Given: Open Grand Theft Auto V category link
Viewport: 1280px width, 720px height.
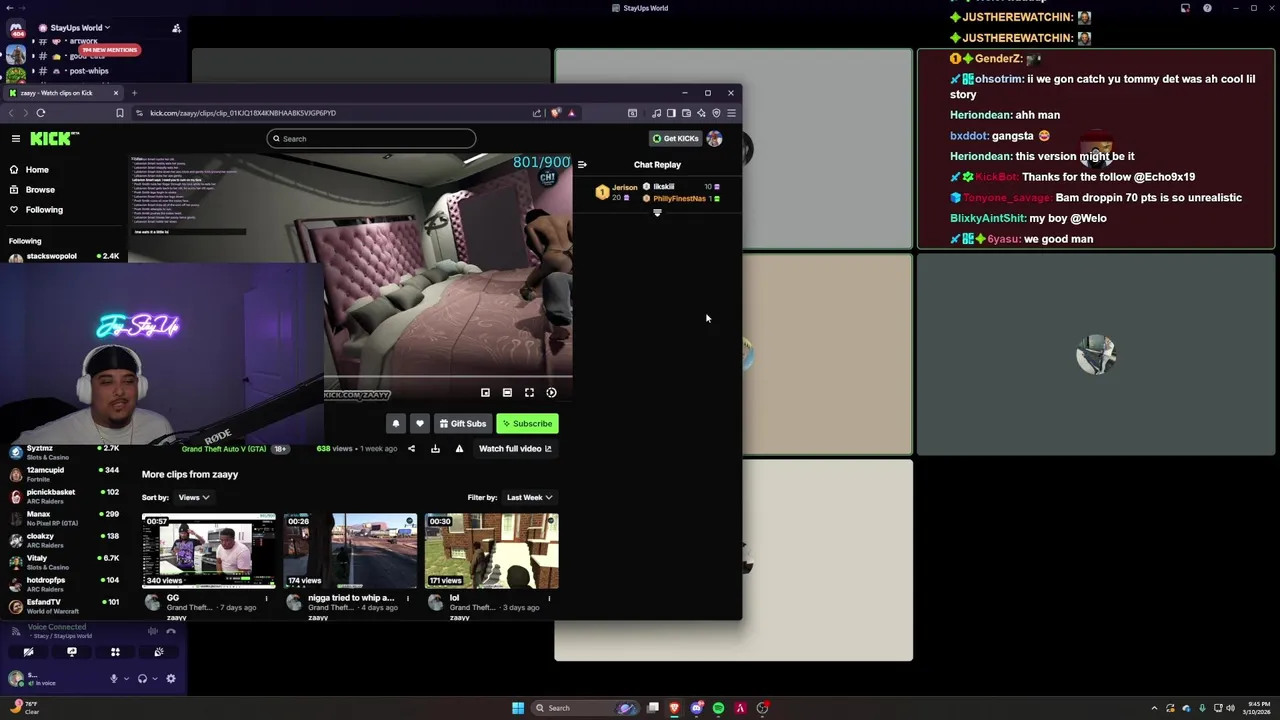Looking at the screenshot, I should coord(224,449).
